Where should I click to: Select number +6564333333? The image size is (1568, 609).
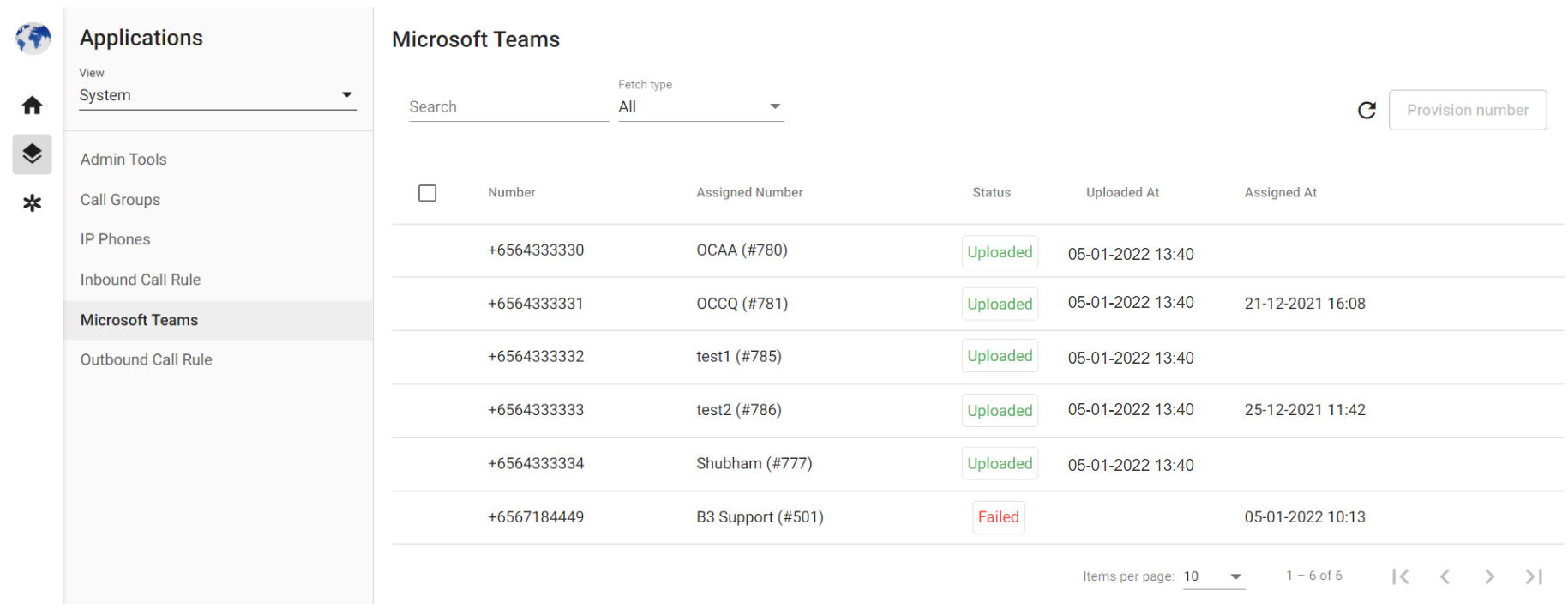536,410
